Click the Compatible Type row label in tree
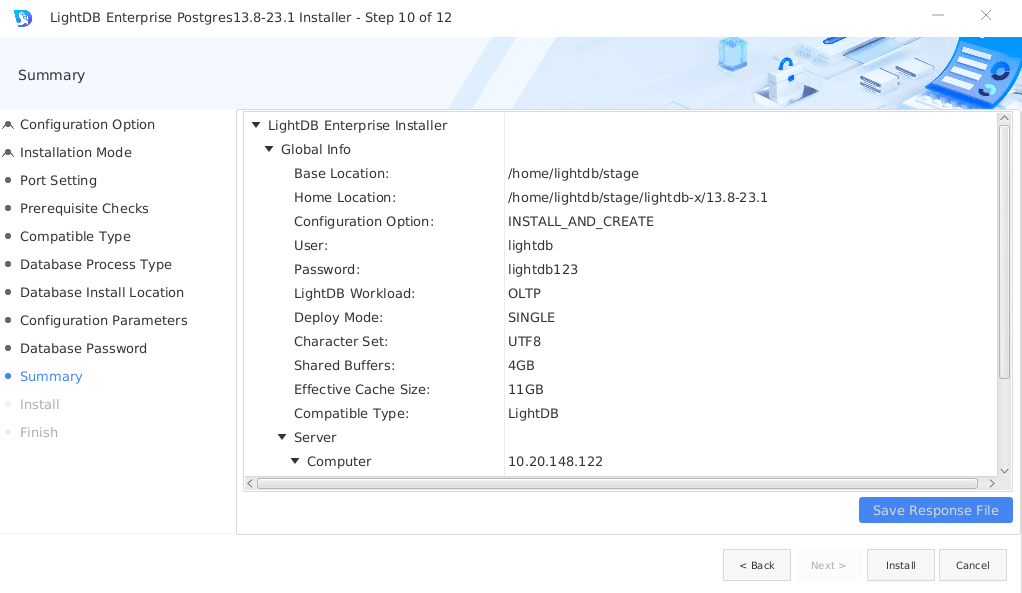Screen dimensions: 1022x593 (x=351, y=414)
